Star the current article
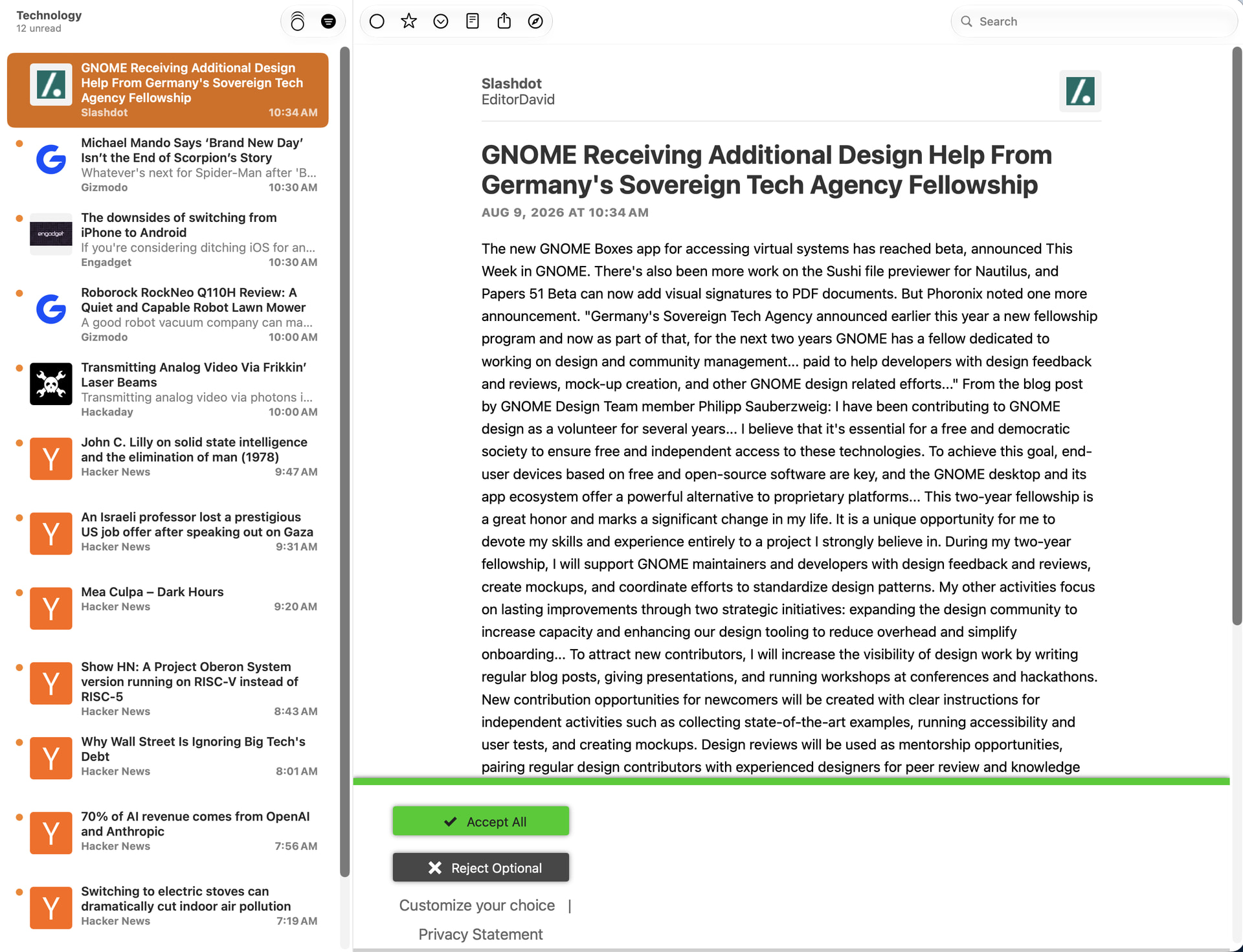Viewport: 1243px width, 952px height. tap(409, 21)
